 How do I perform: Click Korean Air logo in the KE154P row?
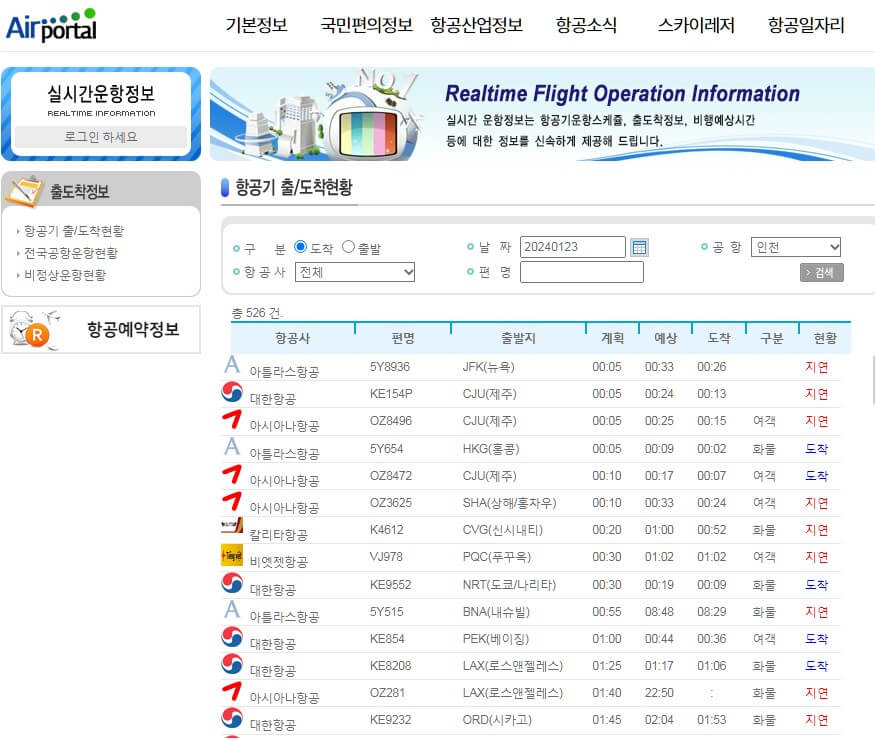[232, 392]
